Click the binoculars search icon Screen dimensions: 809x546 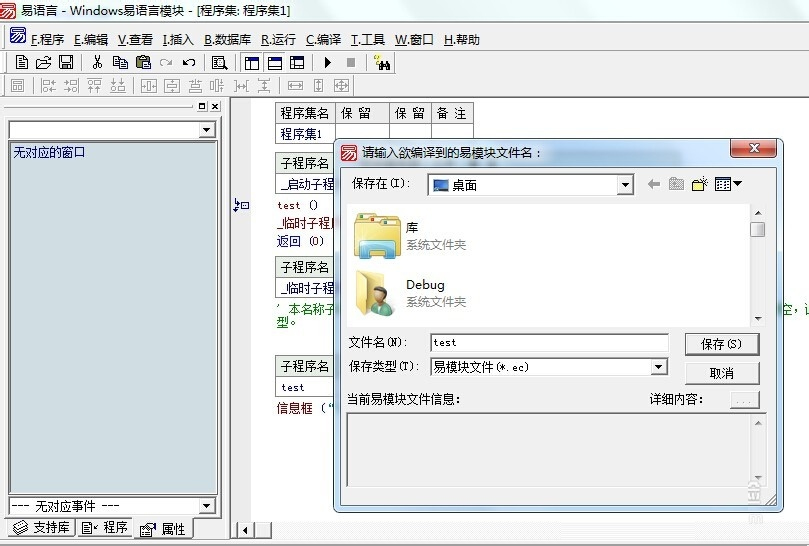[382, 63]
